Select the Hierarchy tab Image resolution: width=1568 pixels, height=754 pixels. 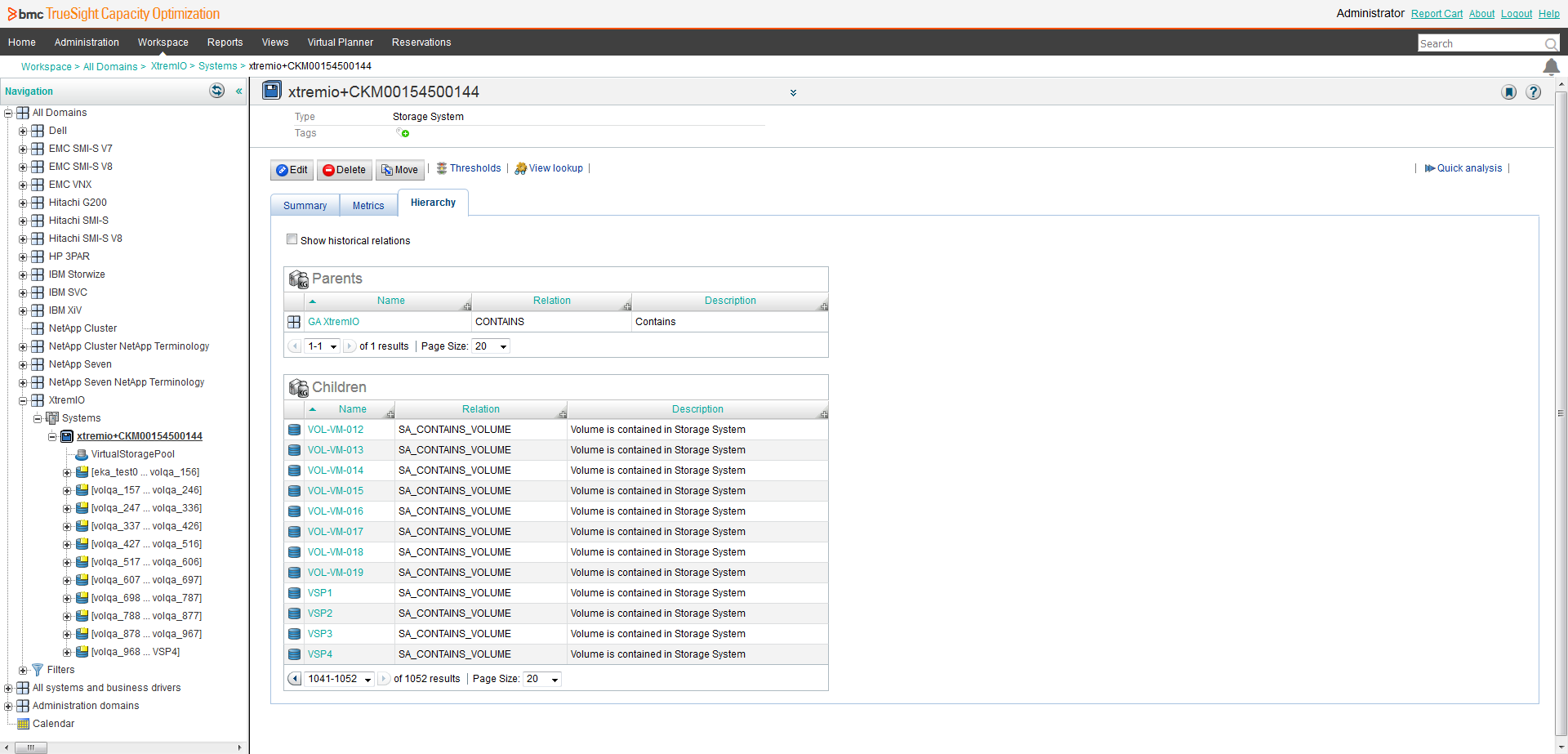pos(433,203)
